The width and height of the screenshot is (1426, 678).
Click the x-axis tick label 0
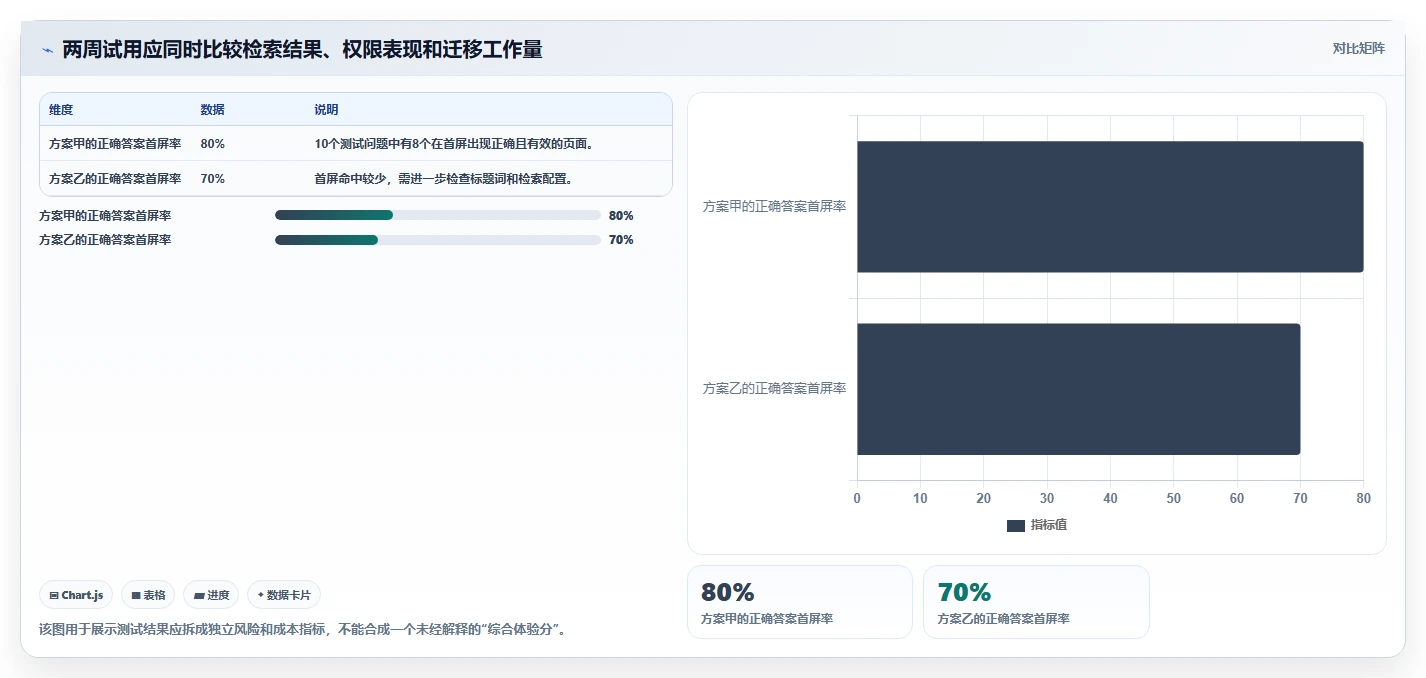click(x=857, y=498)
